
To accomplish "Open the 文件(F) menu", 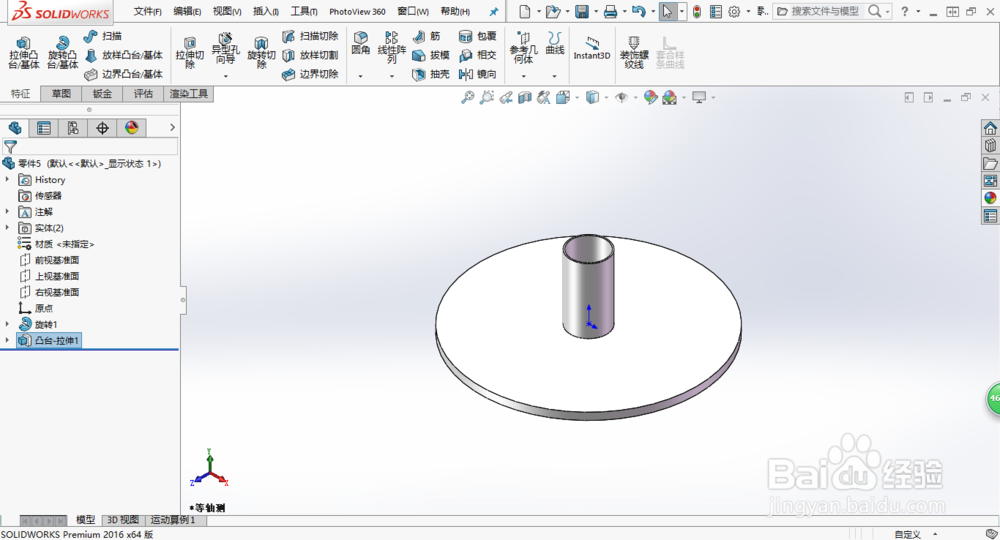I will (x=147, y=11).
